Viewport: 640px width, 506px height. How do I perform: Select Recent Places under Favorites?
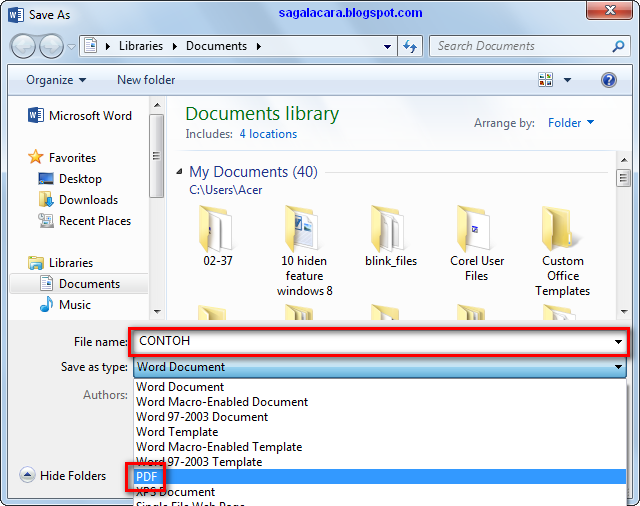point(85,221)
